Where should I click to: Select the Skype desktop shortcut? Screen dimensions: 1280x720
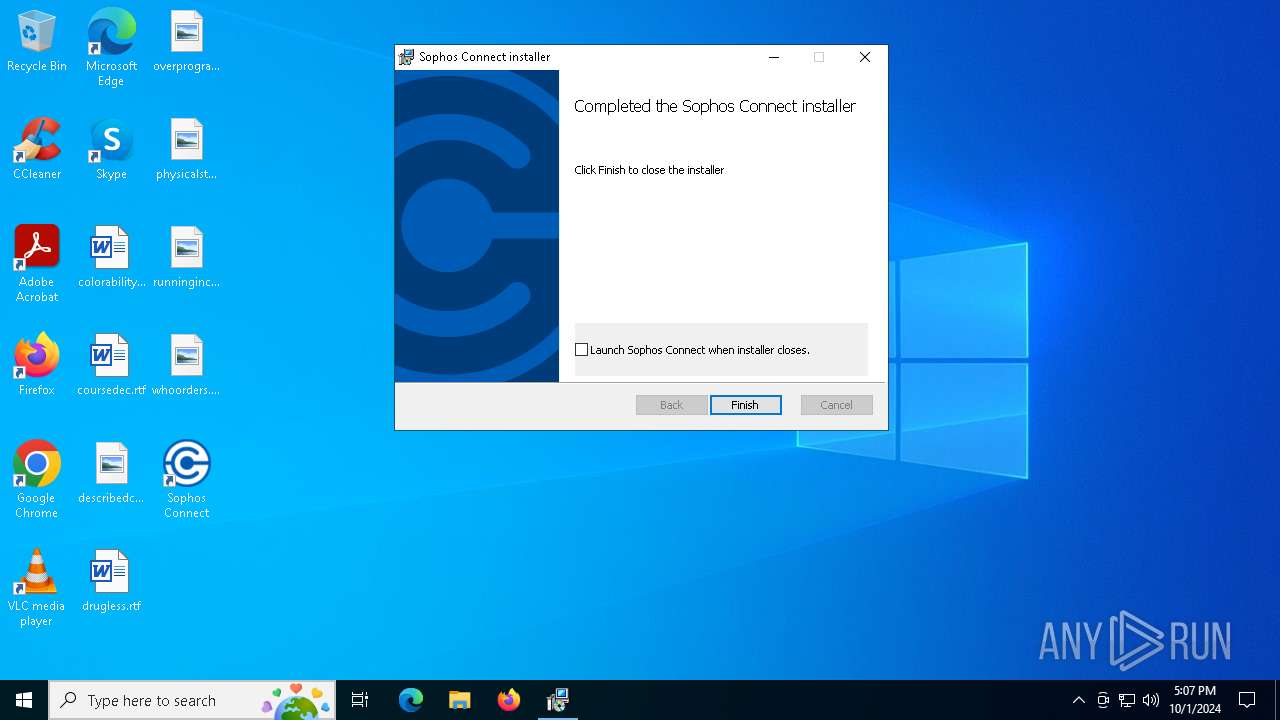click(x=111, y=150)
